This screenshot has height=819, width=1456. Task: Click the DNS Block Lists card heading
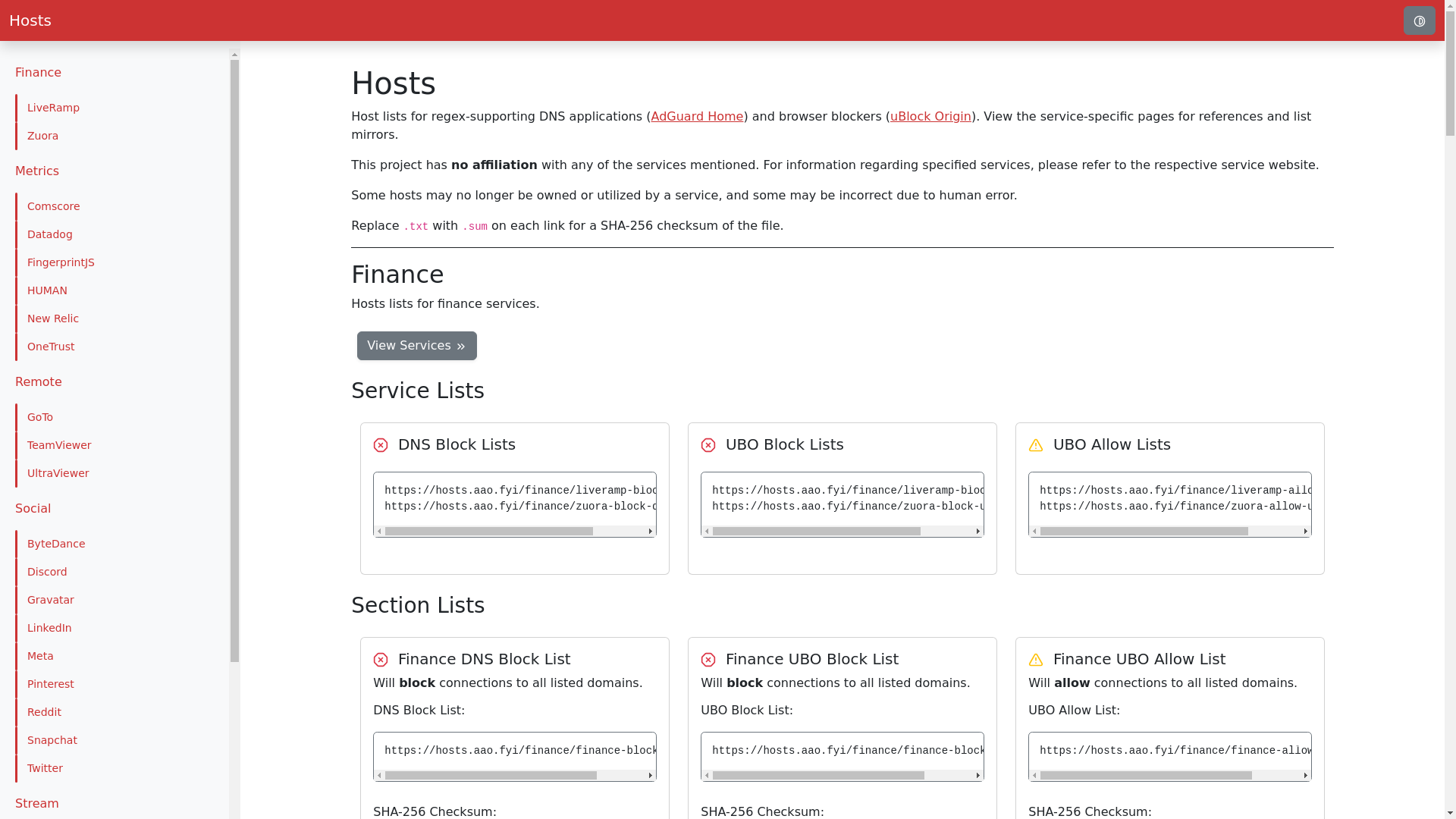[457, 444]
